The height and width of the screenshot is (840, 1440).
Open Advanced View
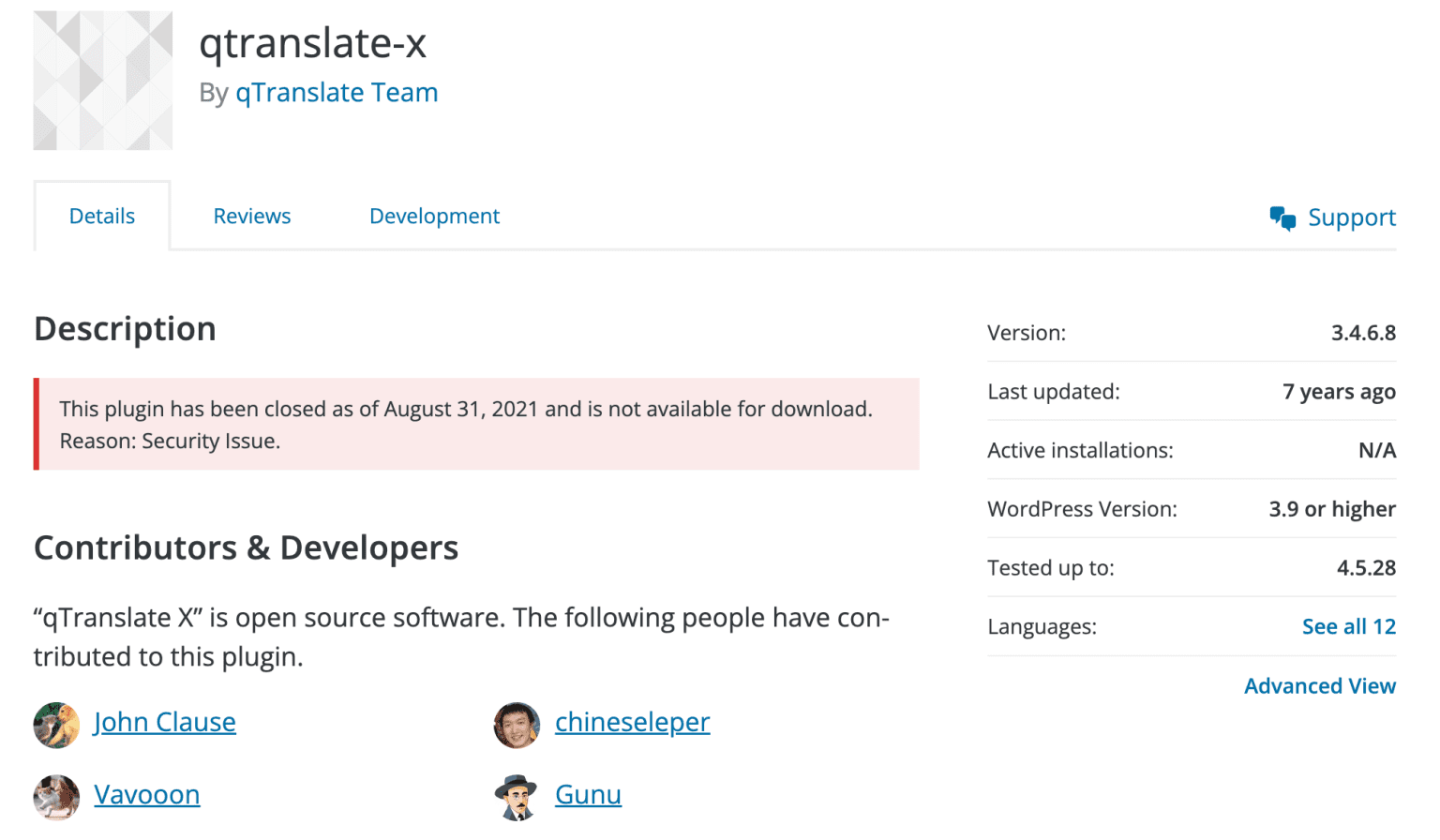1319,685
